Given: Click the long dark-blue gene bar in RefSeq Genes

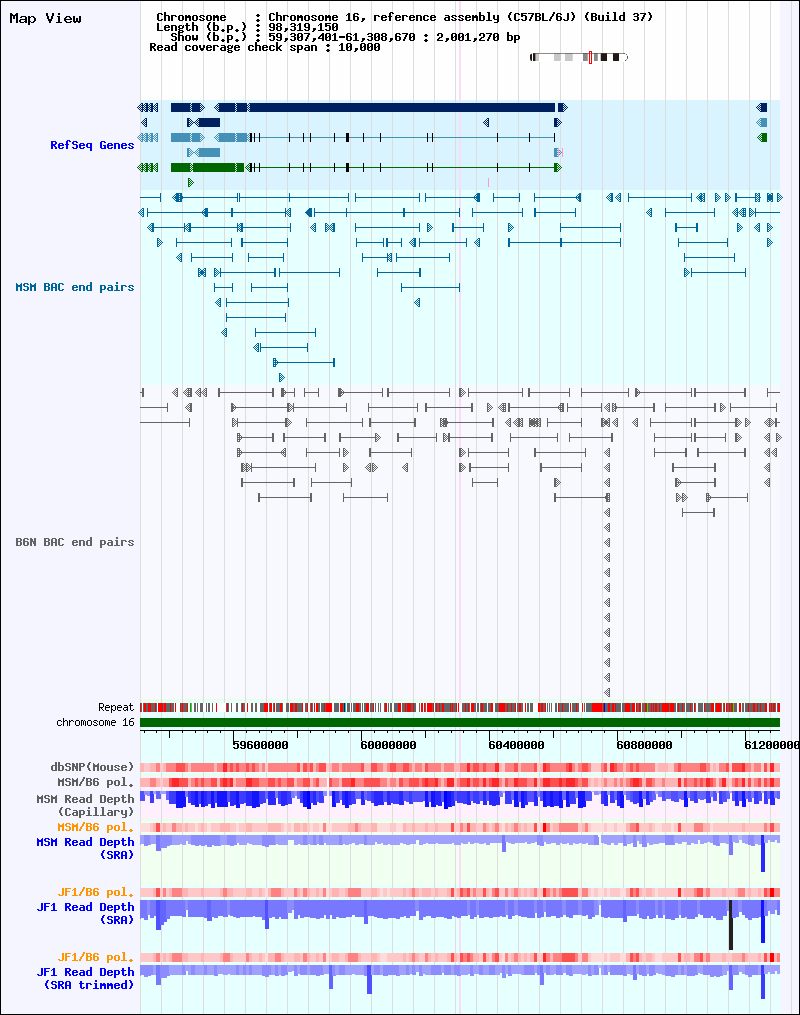Looking at the screenshot, I should point(403,107).
